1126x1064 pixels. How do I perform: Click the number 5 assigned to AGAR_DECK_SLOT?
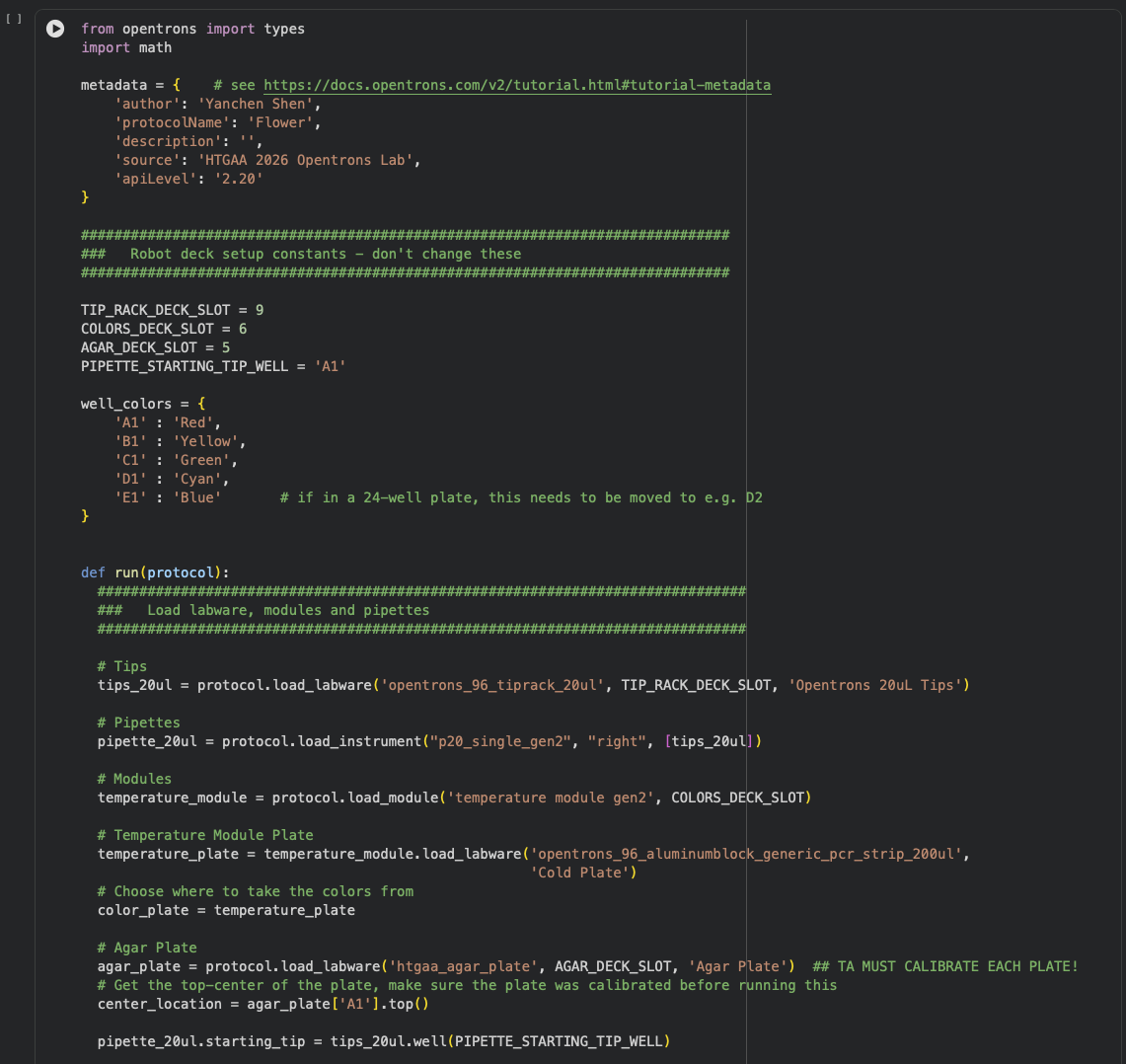pyautogui.click(x=226, y=347)
